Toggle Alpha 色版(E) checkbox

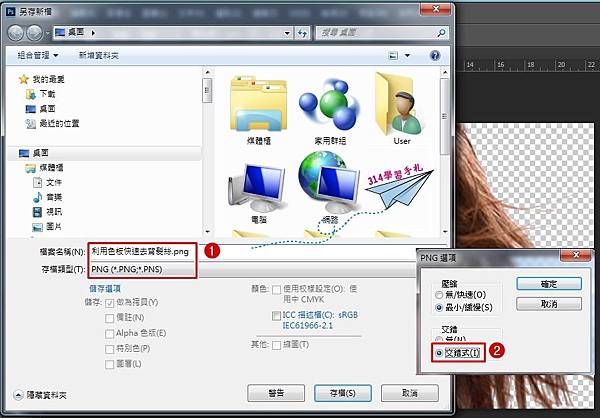[109, 334]
